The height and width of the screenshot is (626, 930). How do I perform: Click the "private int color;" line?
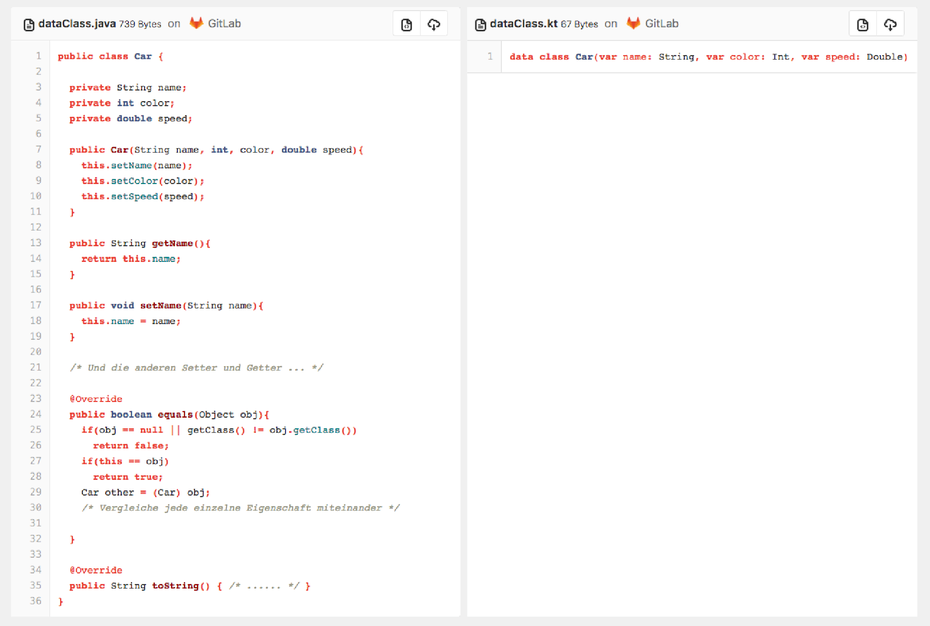click(122, 103)
